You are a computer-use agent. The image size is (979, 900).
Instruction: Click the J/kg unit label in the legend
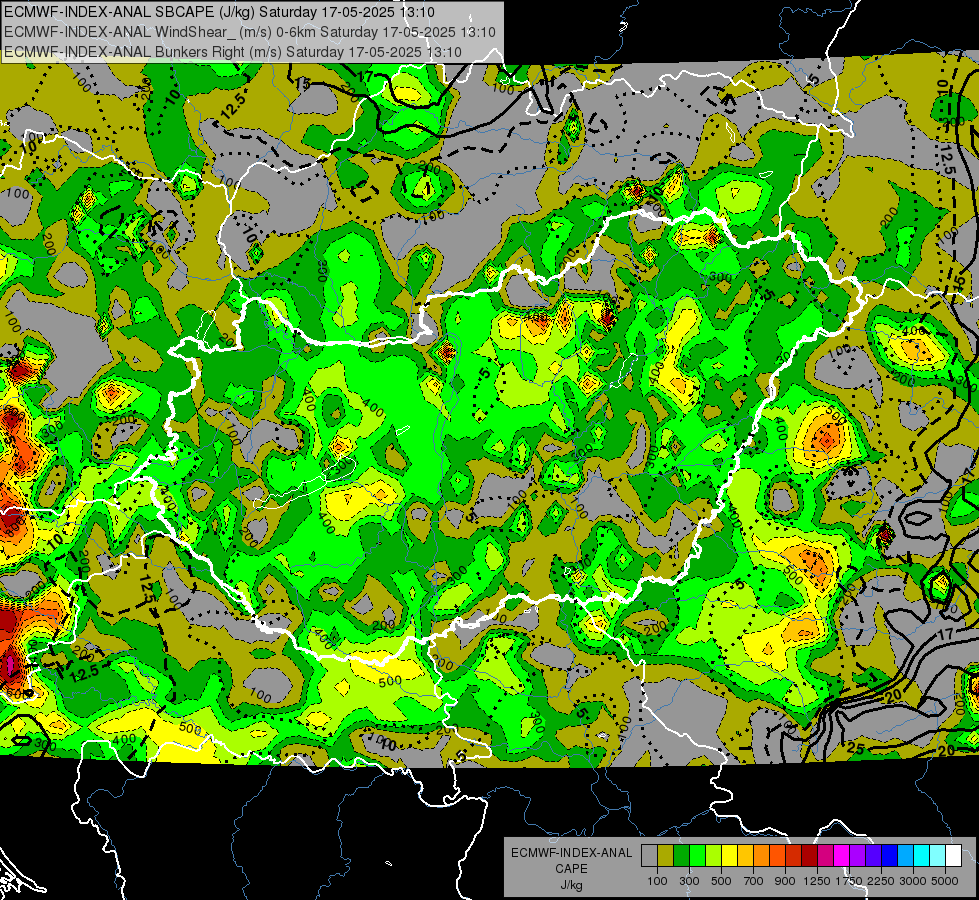pyautogui.click(x=571, y=885)
